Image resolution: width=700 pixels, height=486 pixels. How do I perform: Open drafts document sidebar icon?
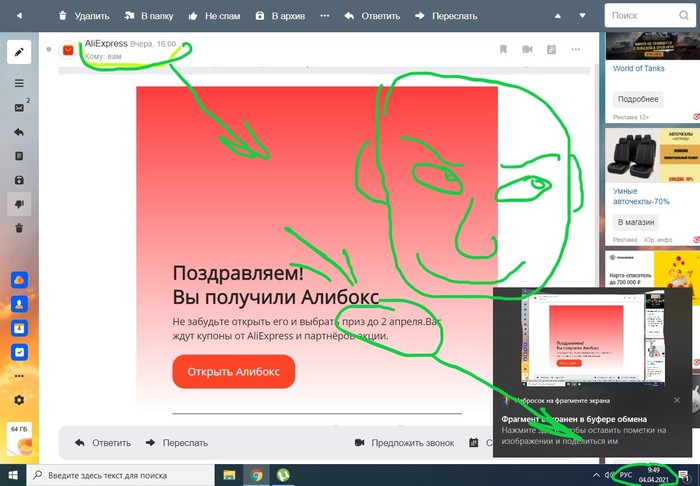pos(19,156)
